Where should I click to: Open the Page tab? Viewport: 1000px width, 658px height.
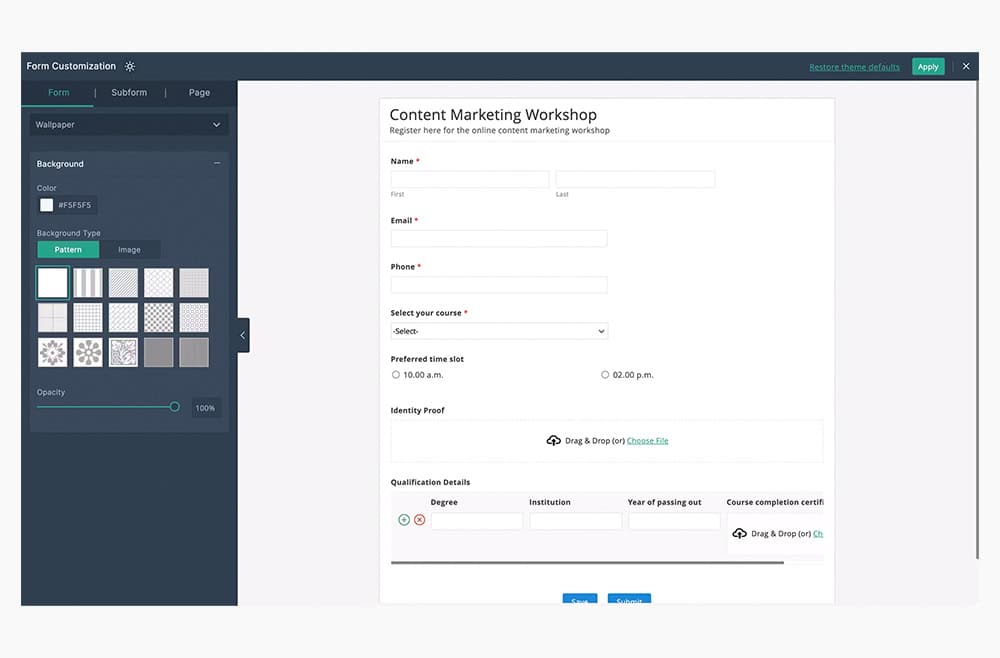coord(199,92)
